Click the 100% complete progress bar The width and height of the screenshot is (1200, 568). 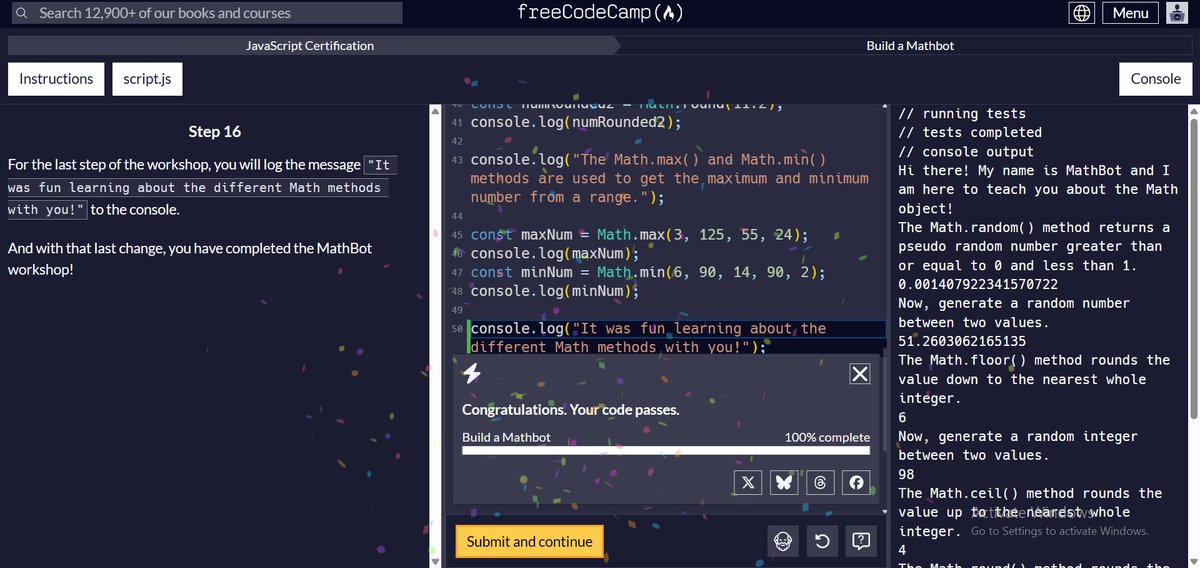pos(666,451)
